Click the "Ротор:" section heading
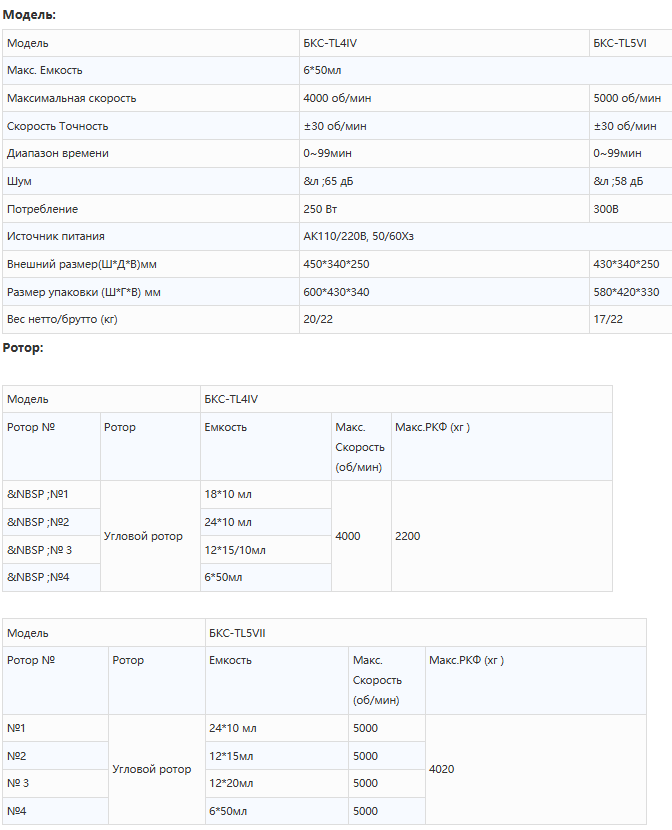Screen dimensions: 672x830 23,347
